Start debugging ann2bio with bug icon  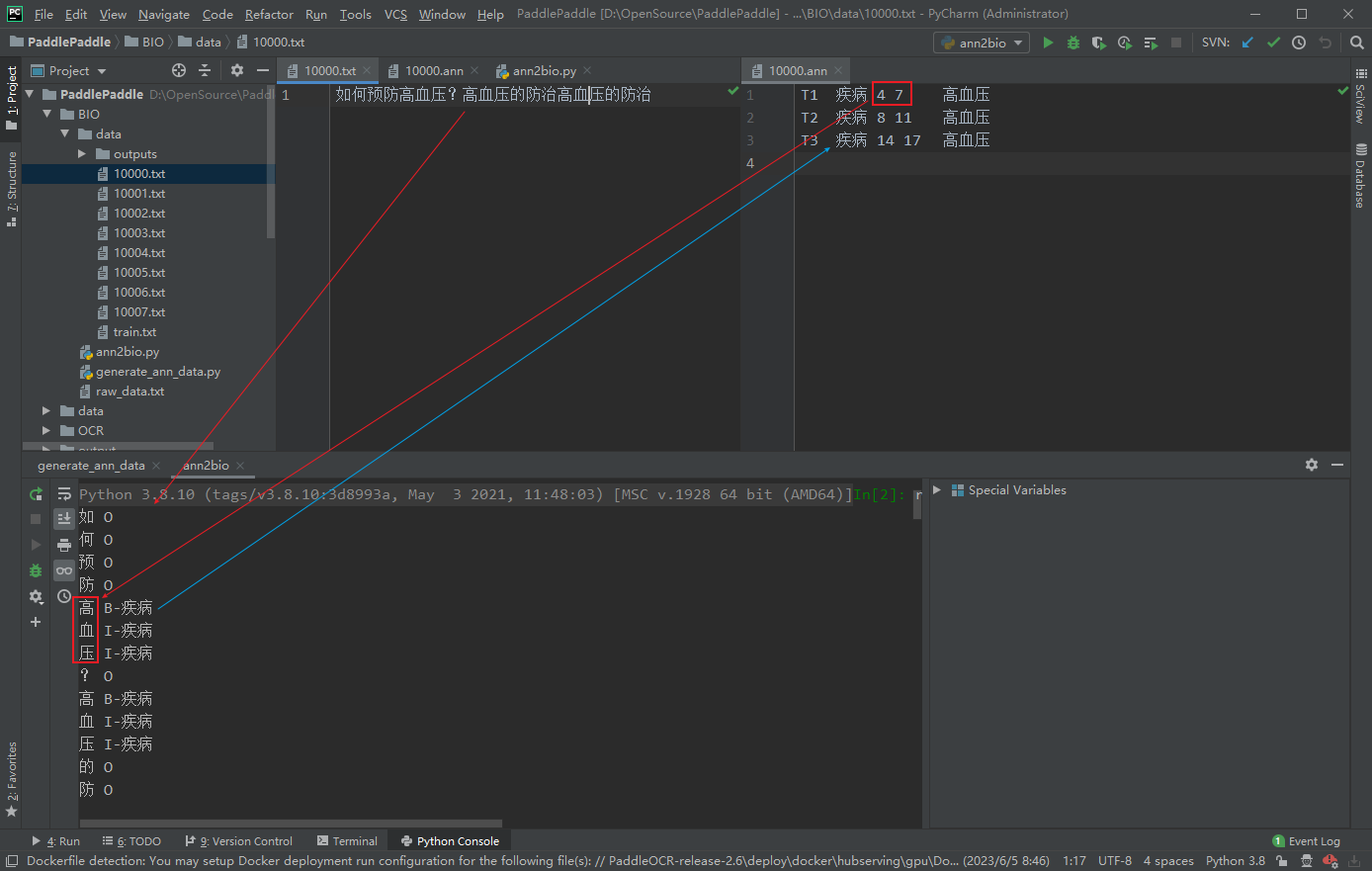(x=1073, y=43)
